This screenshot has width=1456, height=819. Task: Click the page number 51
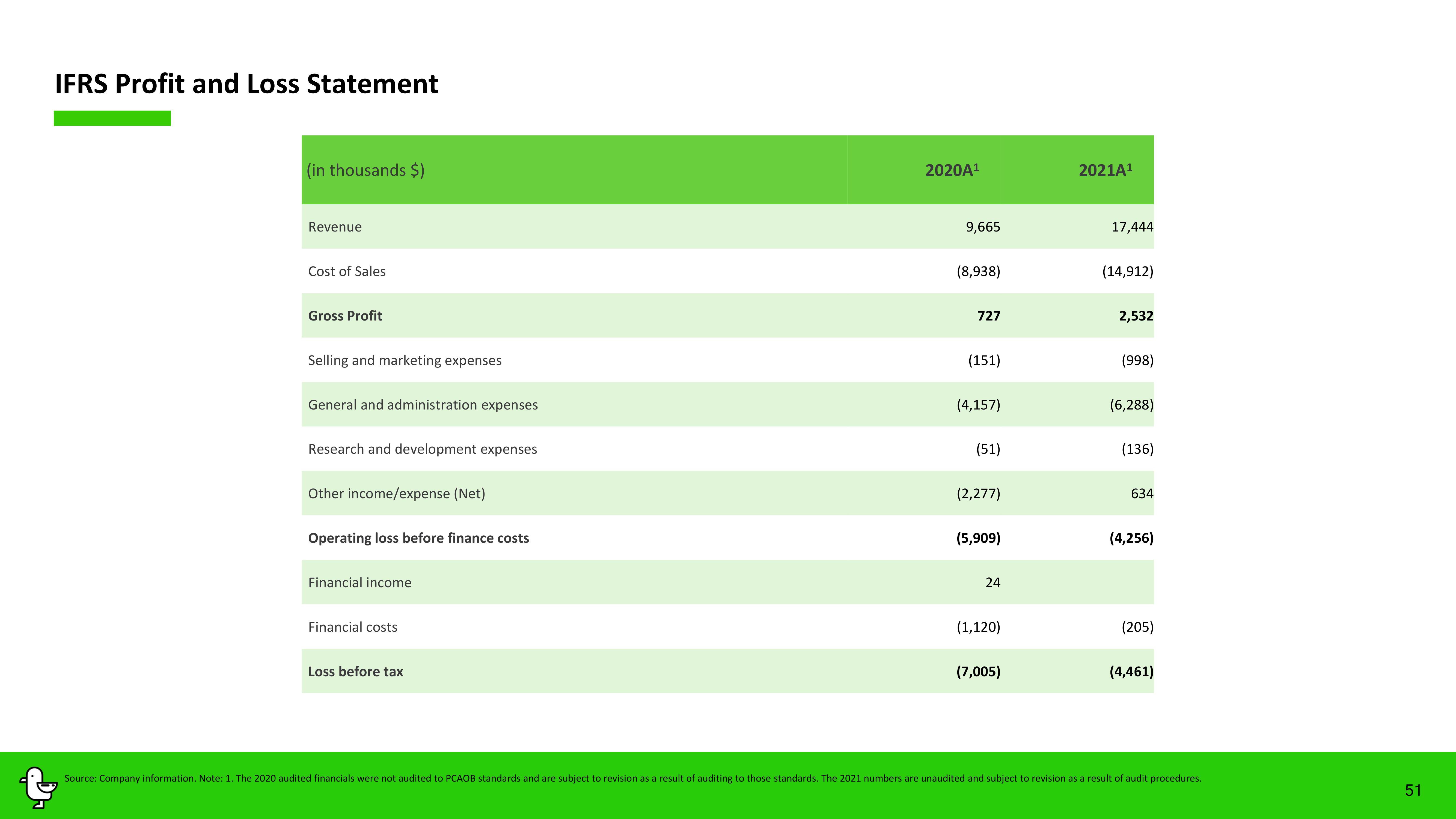(x=1413, y=790)
